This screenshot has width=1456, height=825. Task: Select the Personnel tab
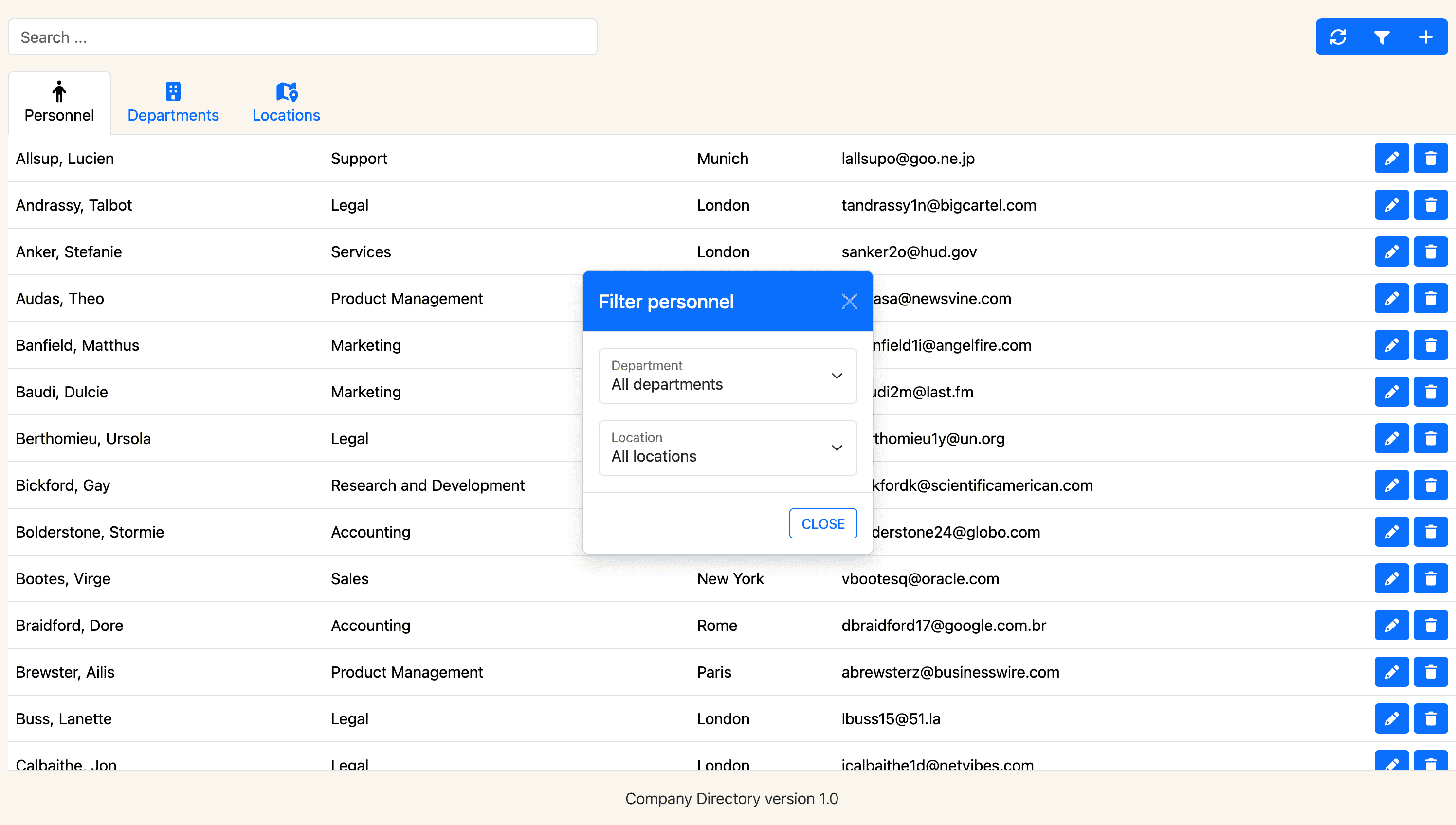pyautogui.click(x=59, y=115)
